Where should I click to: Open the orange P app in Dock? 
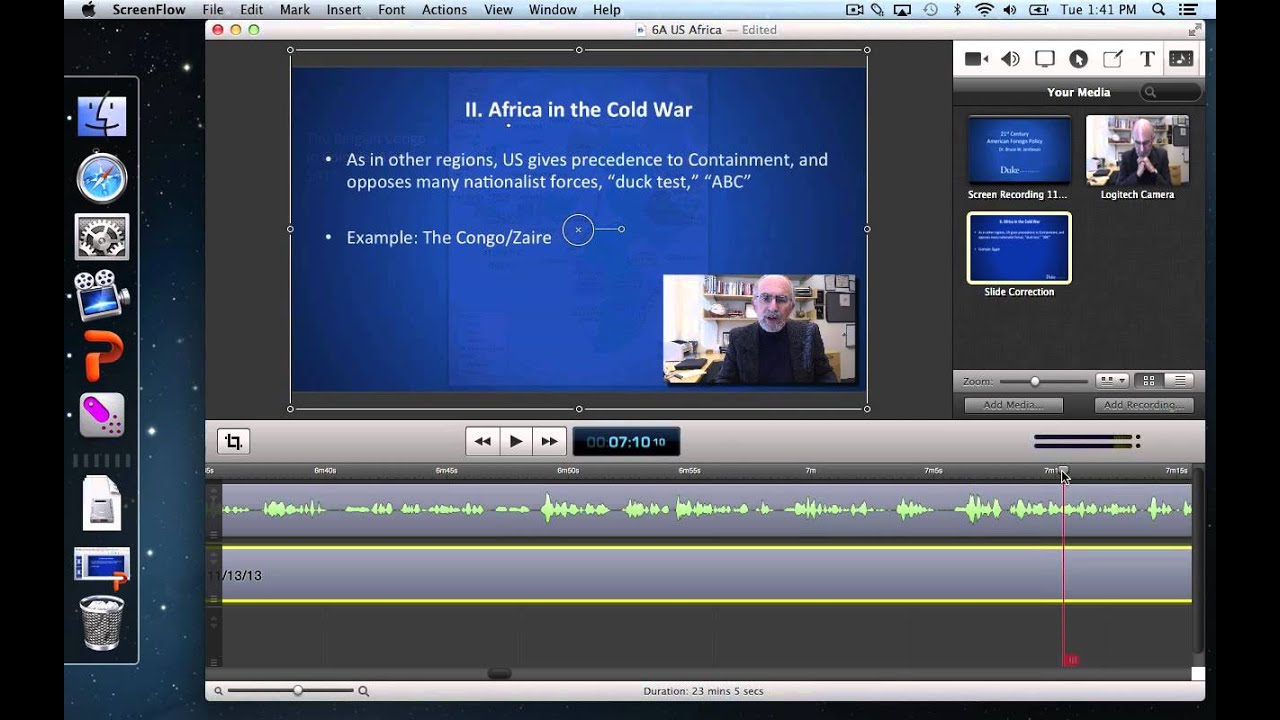tap(102, 356)
